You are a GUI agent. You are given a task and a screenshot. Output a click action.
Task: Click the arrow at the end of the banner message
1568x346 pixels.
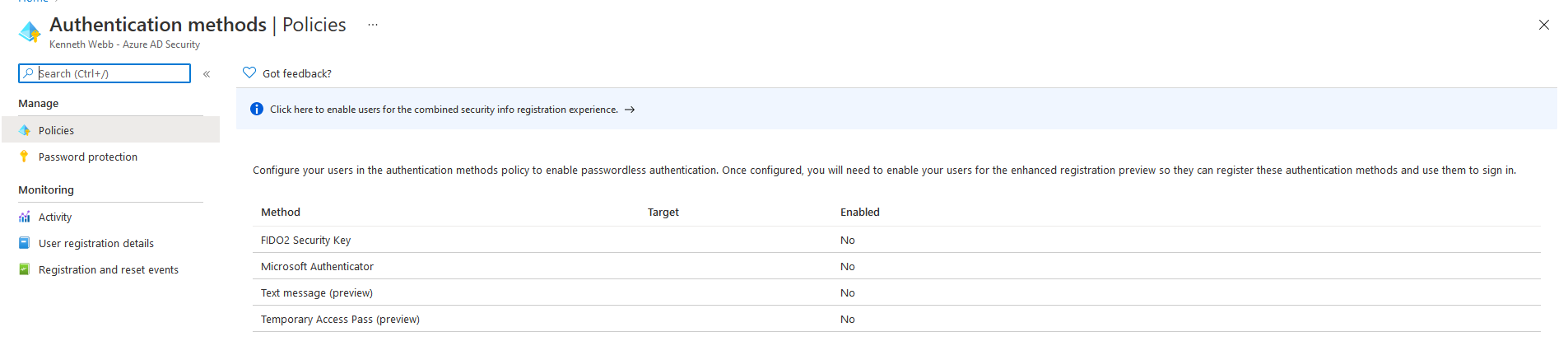[x=630, y=110]
